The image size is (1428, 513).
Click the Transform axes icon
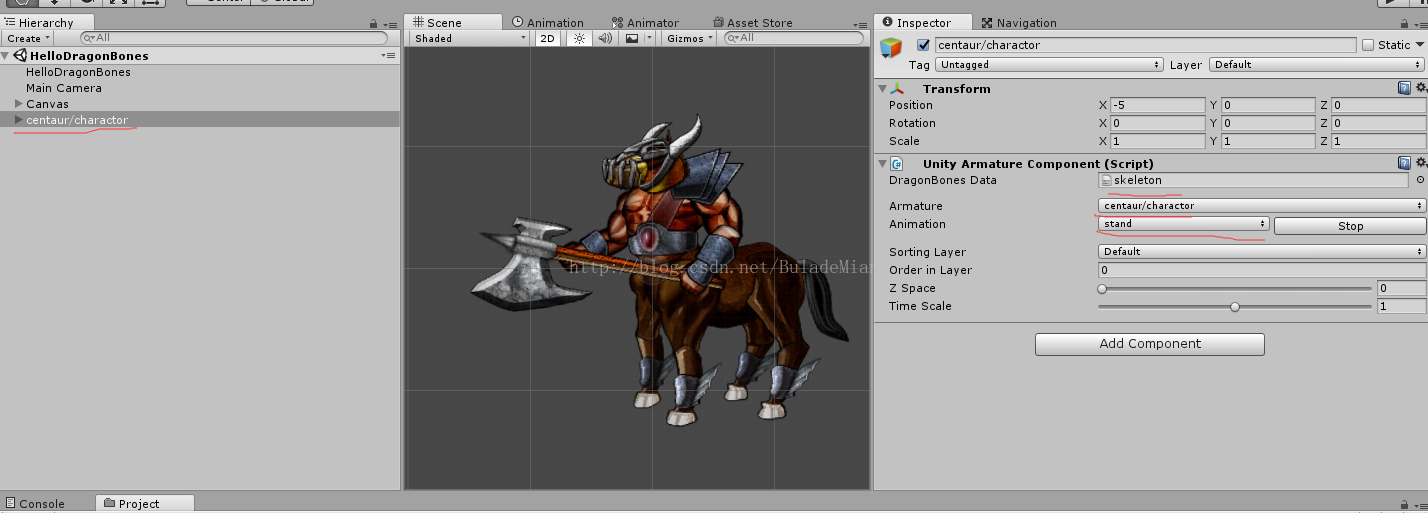click(898, 89)
